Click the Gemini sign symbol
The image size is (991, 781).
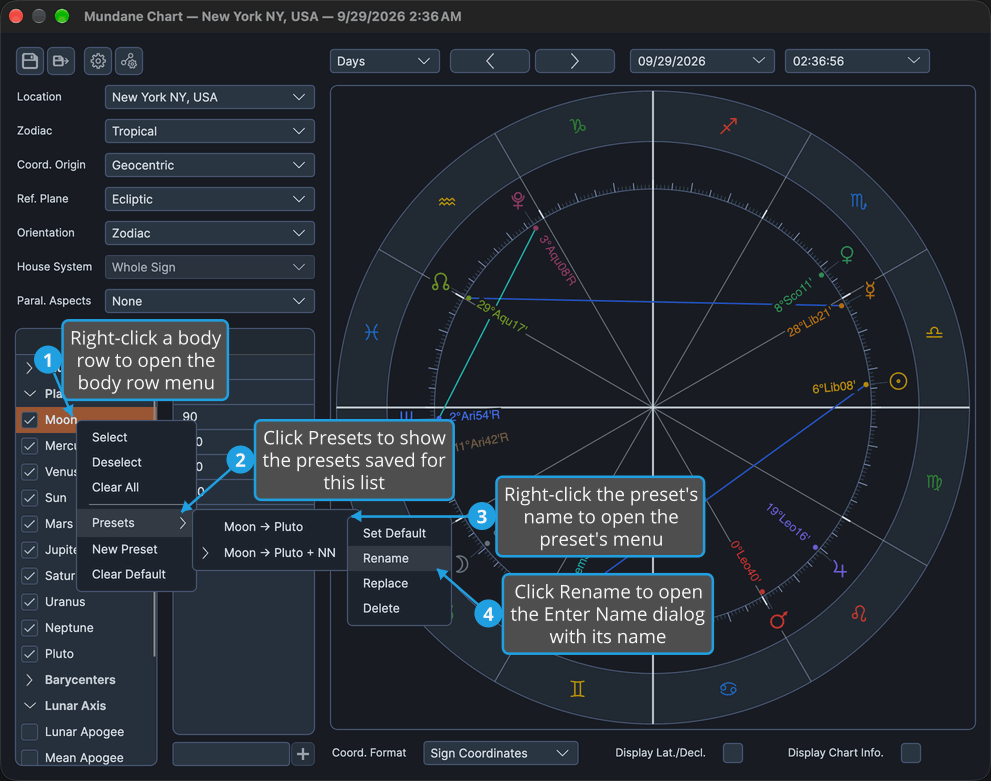578,689
